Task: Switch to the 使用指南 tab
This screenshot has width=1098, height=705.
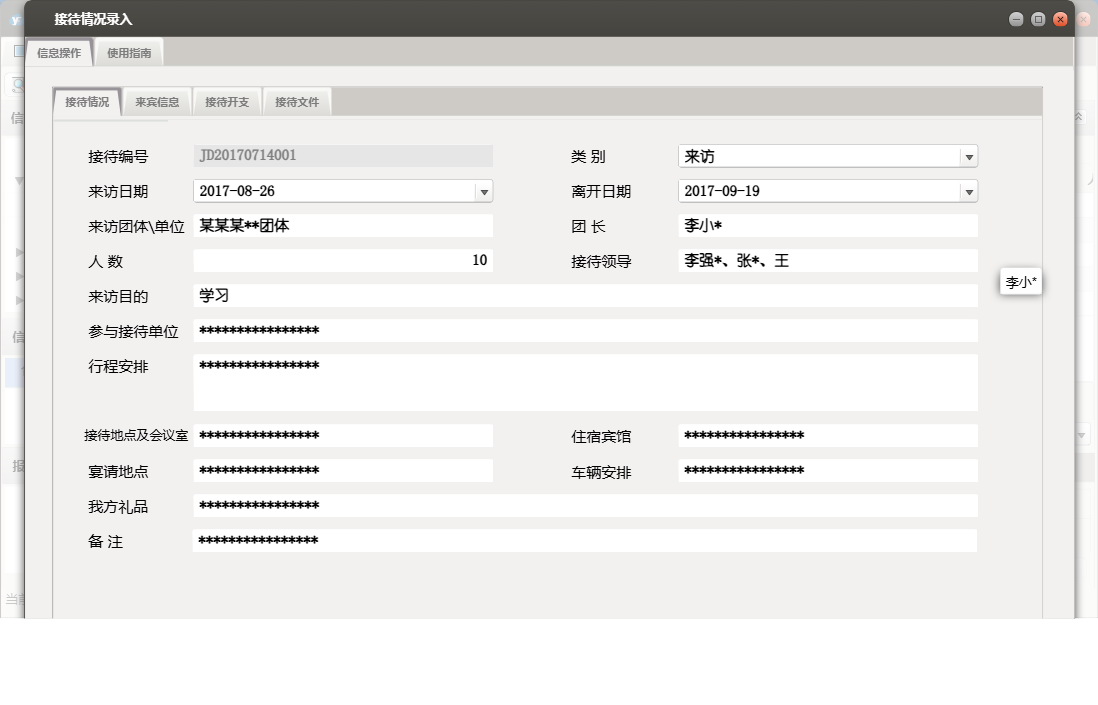Action: tap(127, 52)
